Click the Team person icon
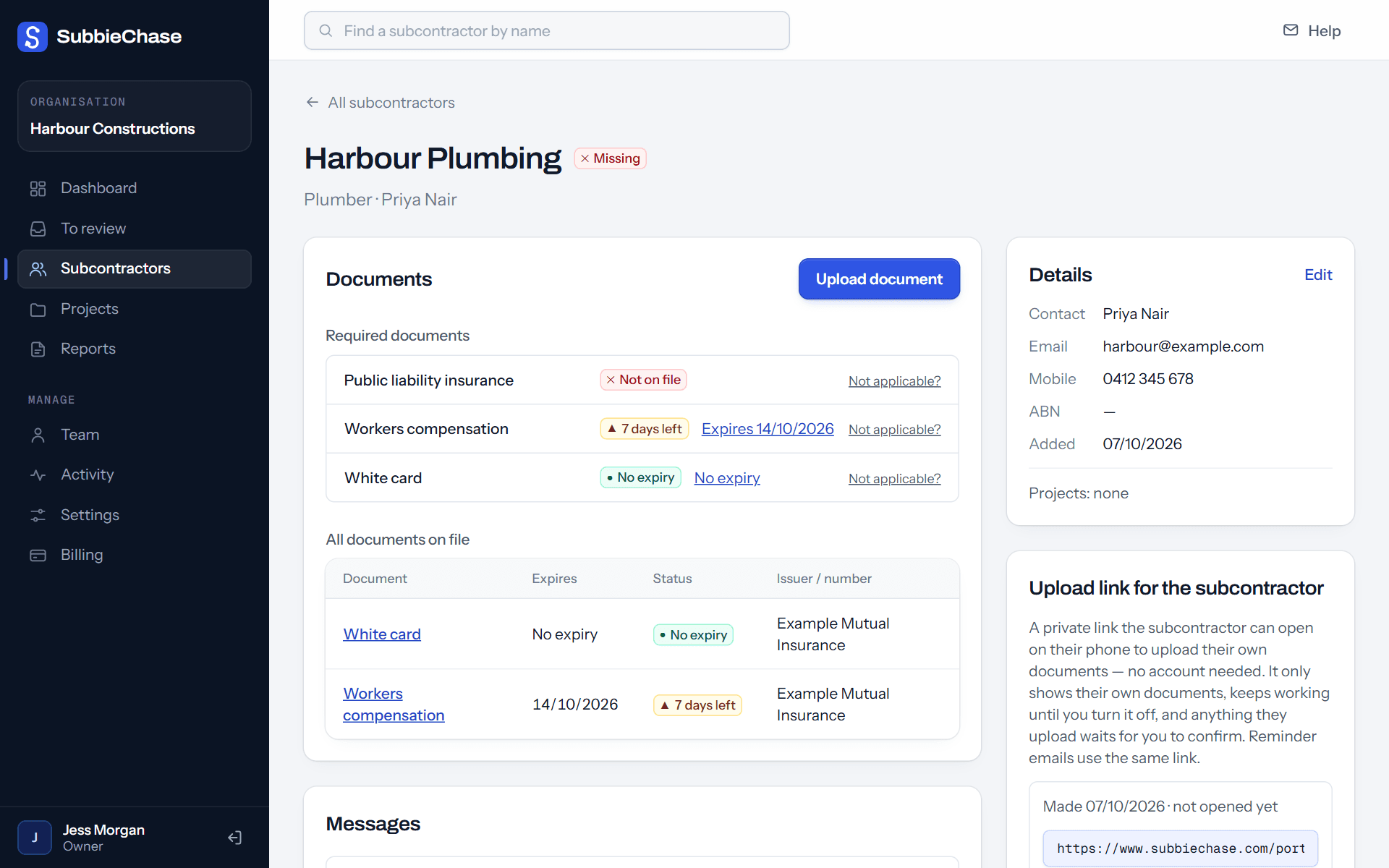1389x868 pixels. click(x=38, y=435)
